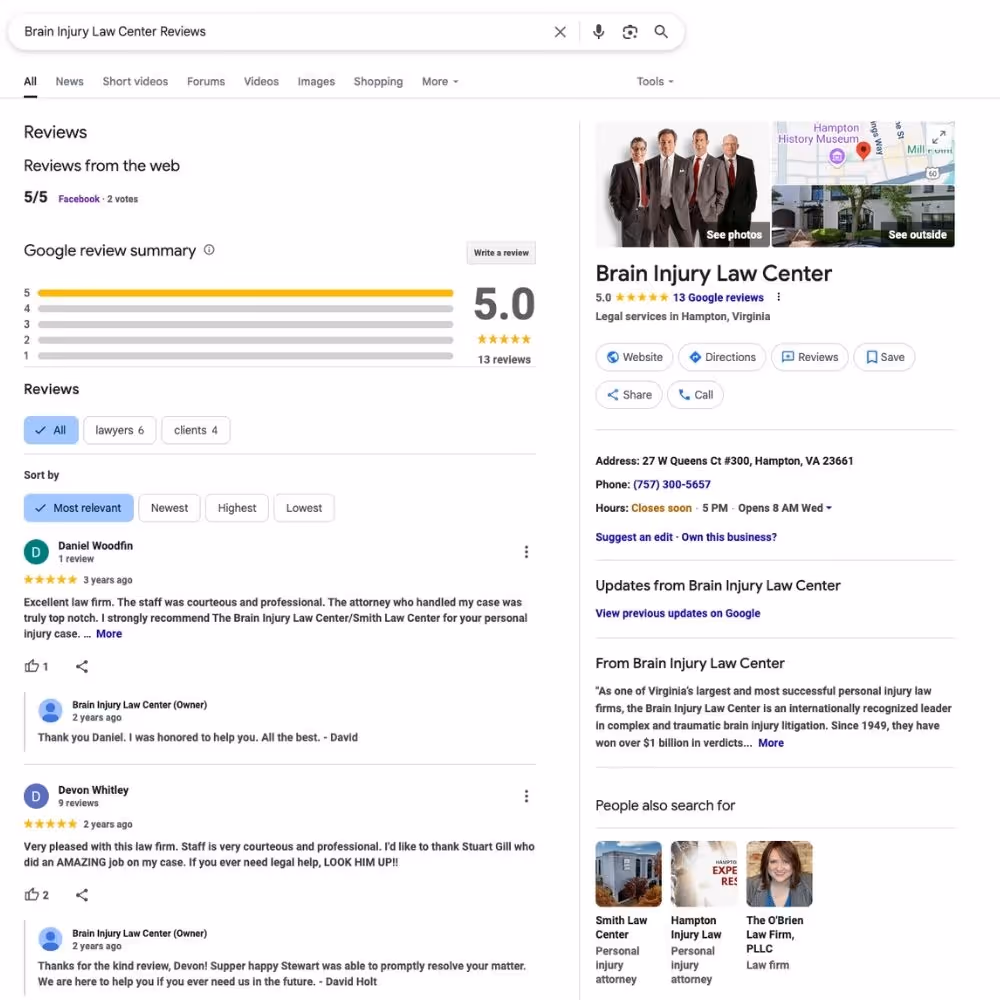1000x1000 pixels.
Task: Sort reviews by Lowest
Action: click(304, 508)
